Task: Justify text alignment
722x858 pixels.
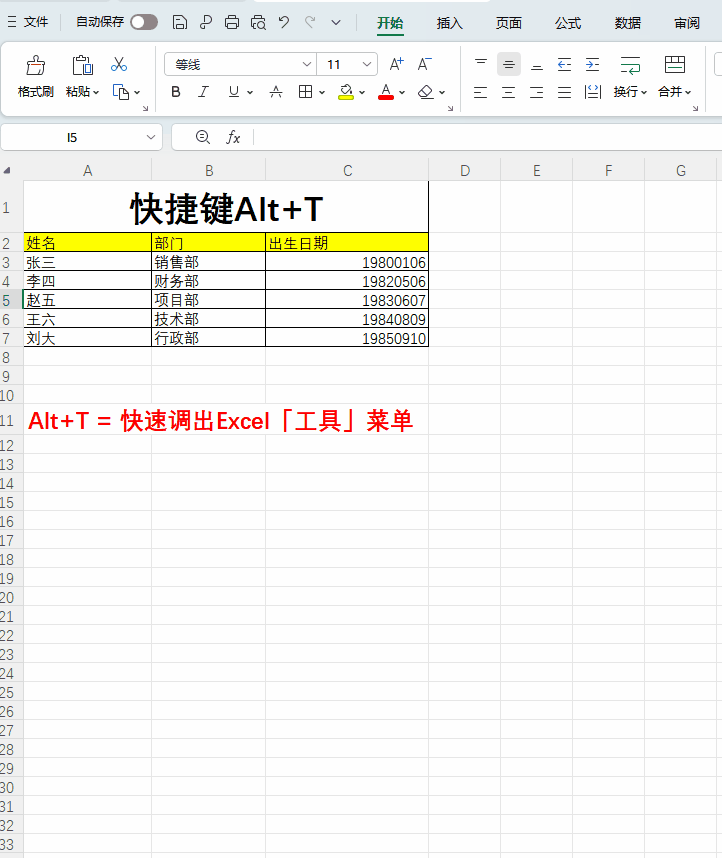Action: pyautogui.click(x=564, y=92)
